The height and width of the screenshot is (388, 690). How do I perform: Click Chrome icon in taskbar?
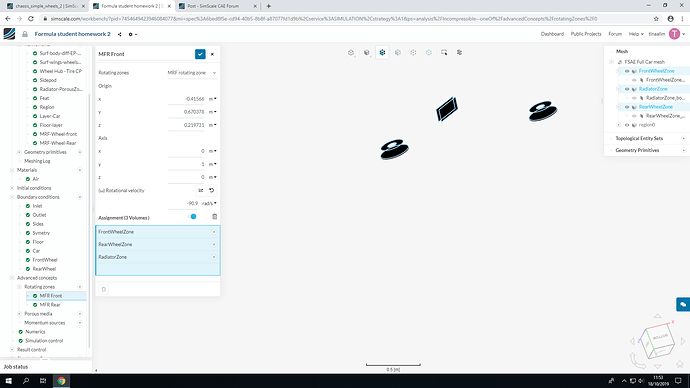coord(61,381)
